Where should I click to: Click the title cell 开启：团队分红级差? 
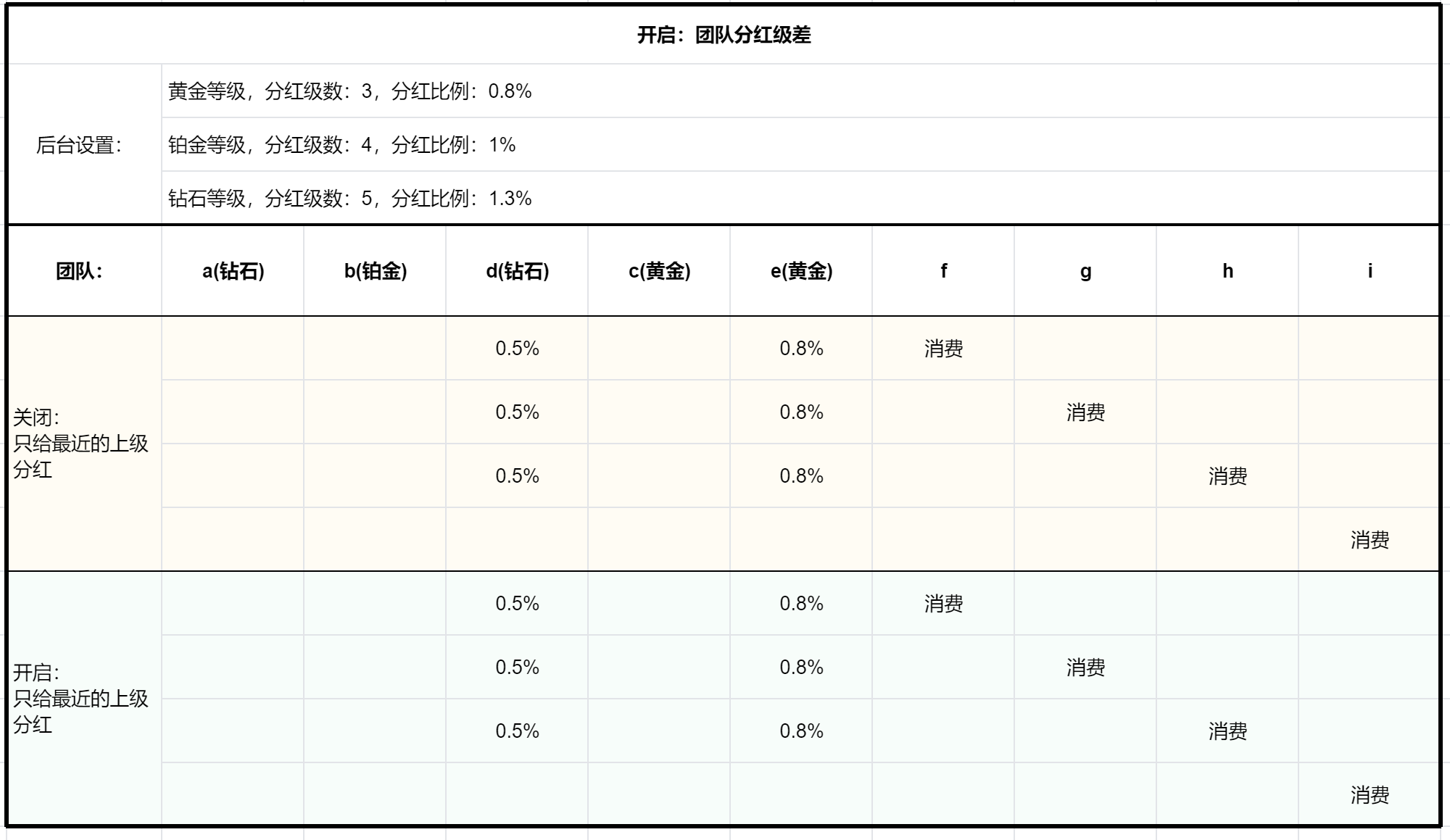724,35
